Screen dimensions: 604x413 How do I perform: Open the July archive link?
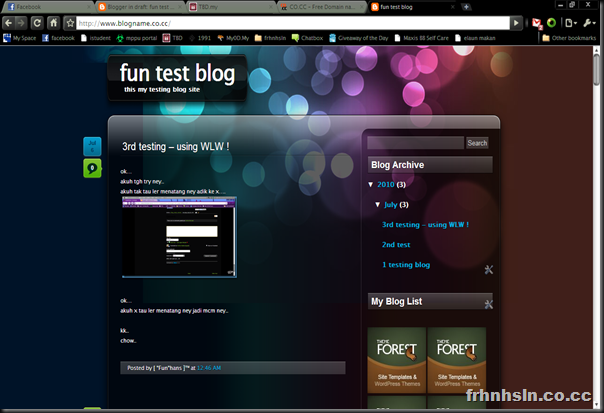point(391,205)
